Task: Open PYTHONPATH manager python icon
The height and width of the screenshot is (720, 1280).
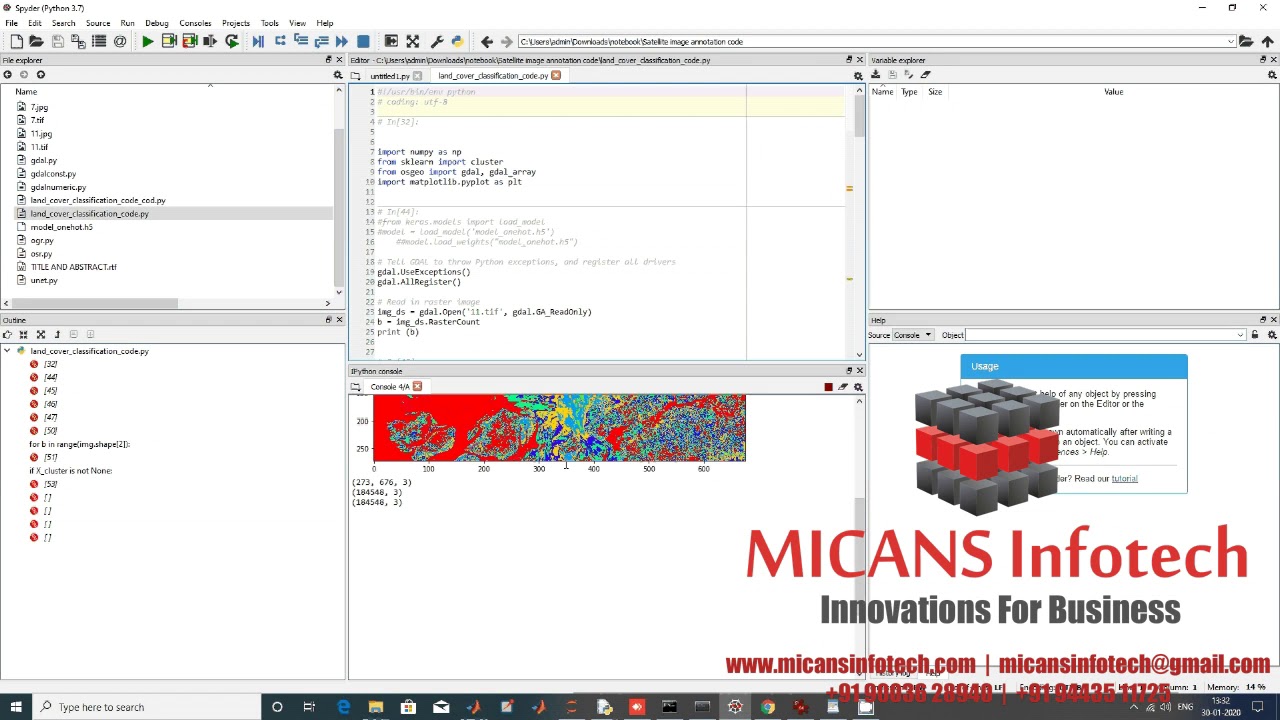Action: [457, 41]
